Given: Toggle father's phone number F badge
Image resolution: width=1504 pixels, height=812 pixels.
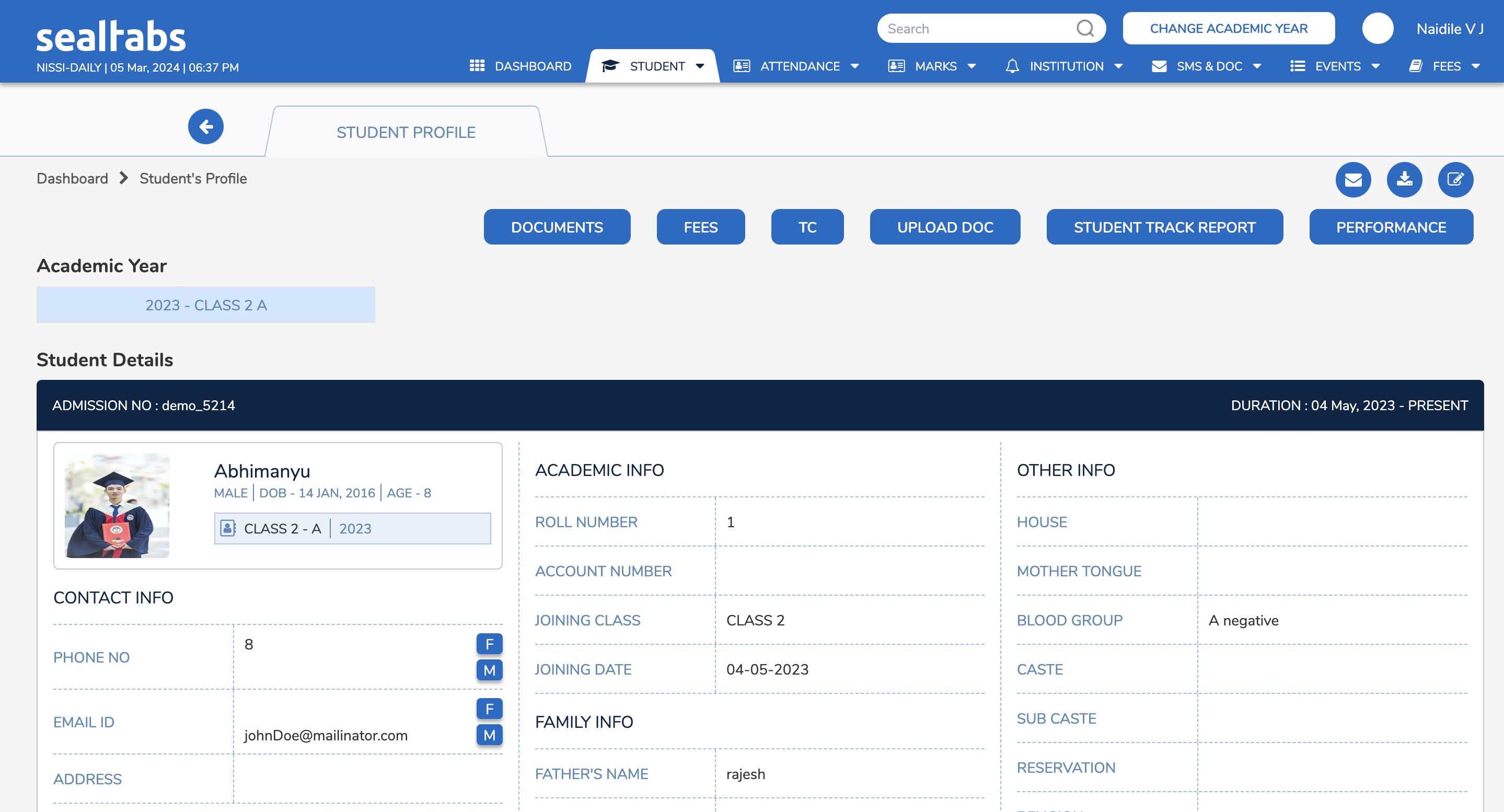Looking at the screenshot, I should click(x=489, y=644).
